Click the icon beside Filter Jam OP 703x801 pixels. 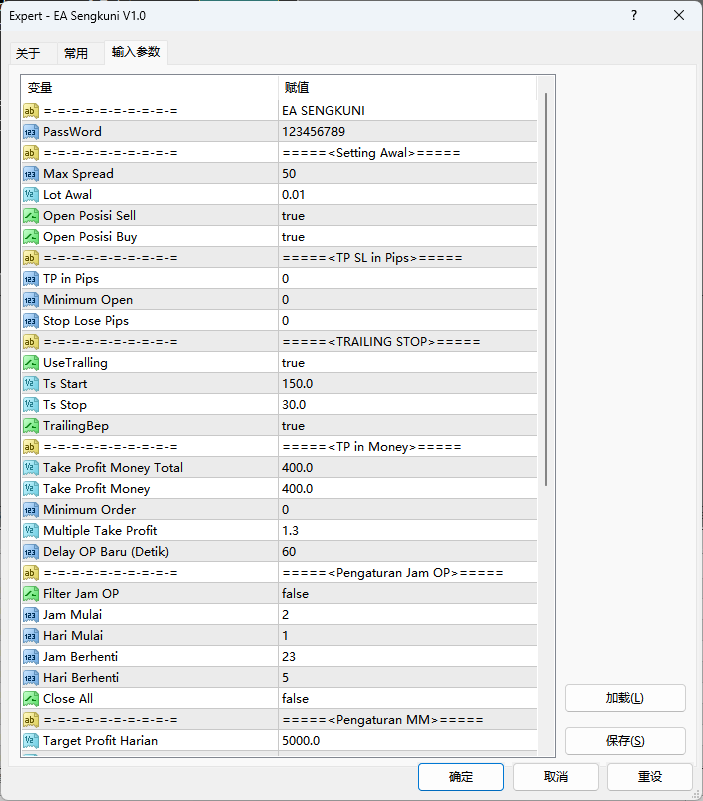point(31,594)
